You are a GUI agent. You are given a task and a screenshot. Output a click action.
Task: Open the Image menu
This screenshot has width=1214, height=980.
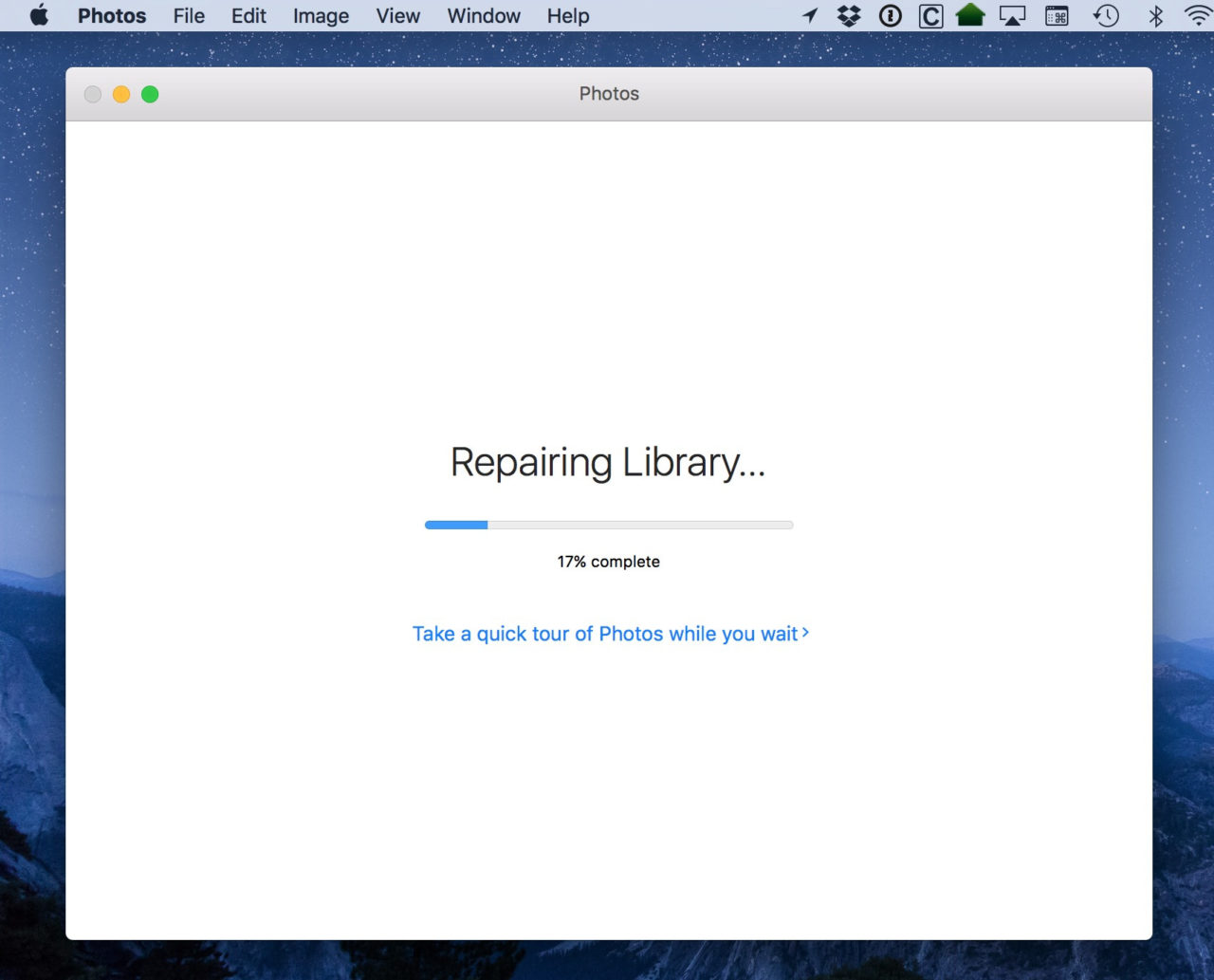321,16
